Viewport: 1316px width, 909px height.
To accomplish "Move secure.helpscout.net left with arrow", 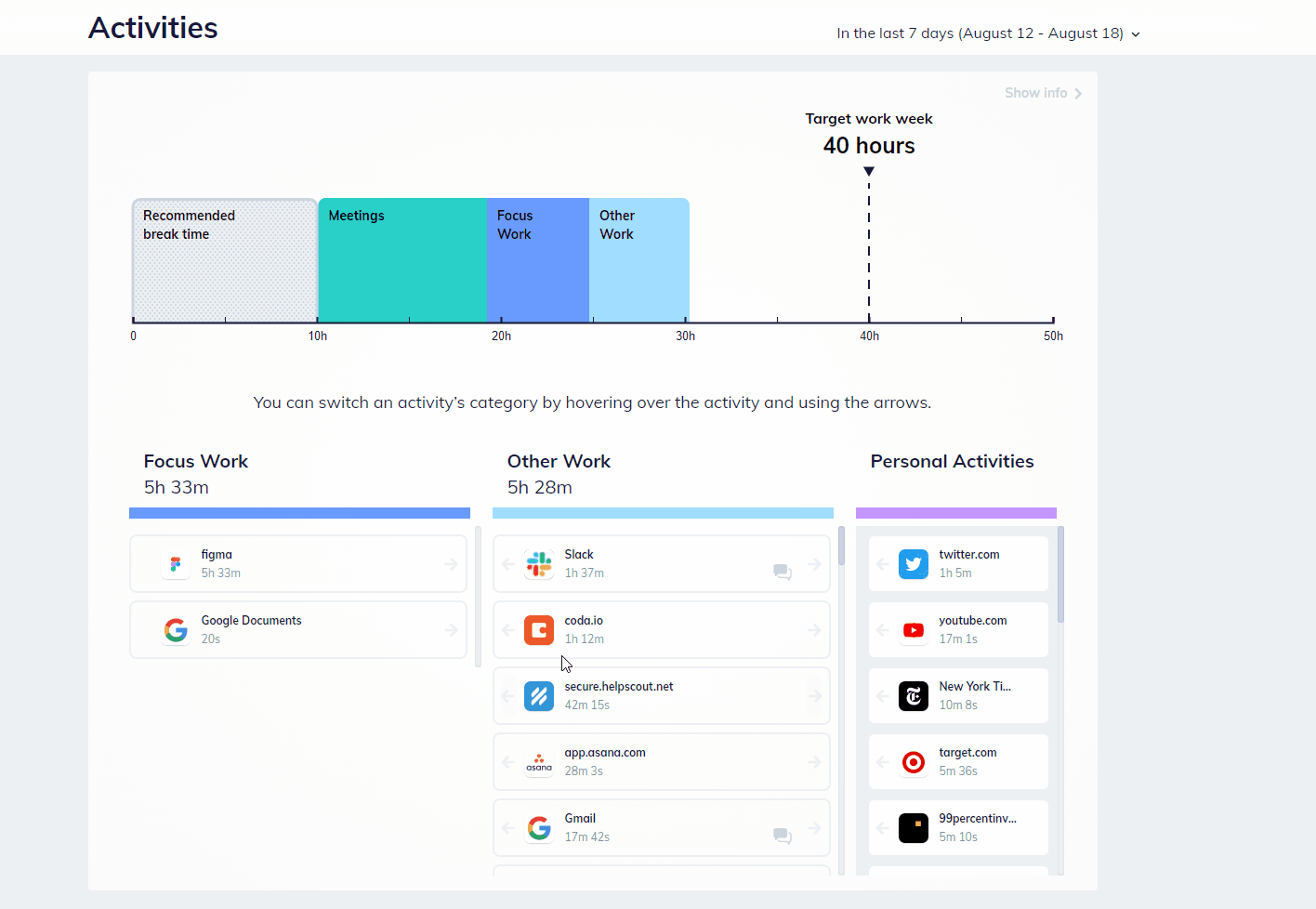I will [x=508, y=696].
